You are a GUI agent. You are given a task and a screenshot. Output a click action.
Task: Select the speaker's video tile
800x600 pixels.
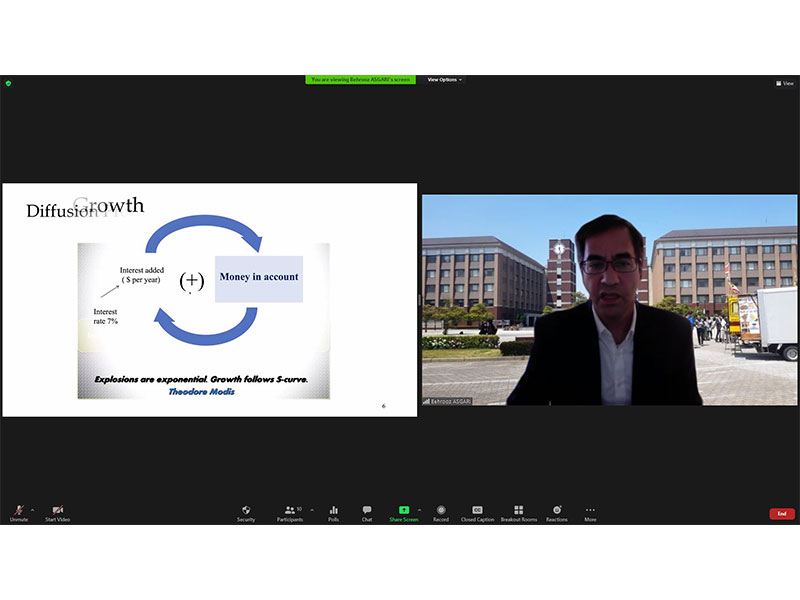coord(610,300)
